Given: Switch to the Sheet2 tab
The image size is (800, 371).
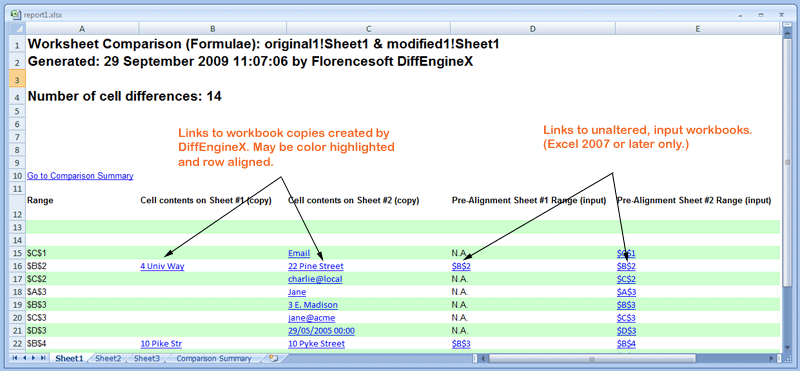Looking at the screenshot, I should pyautogui.click(x=108, y=358).
